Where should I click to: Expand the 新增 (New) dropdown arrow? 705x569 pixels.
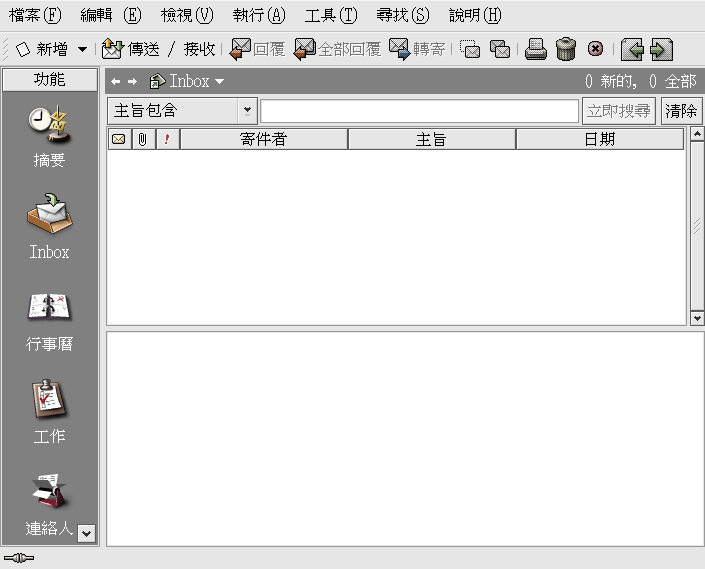tap(82, 49)
